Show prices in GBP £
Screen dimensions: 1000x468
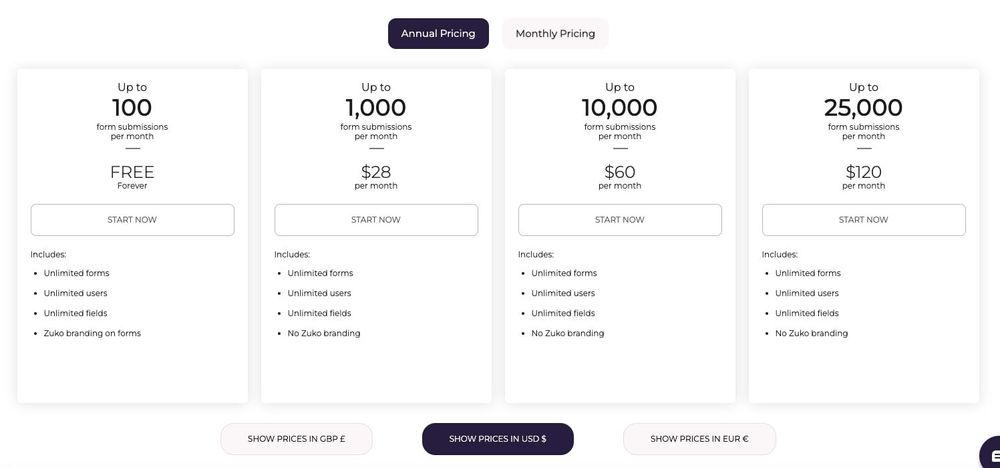(297, 439)
